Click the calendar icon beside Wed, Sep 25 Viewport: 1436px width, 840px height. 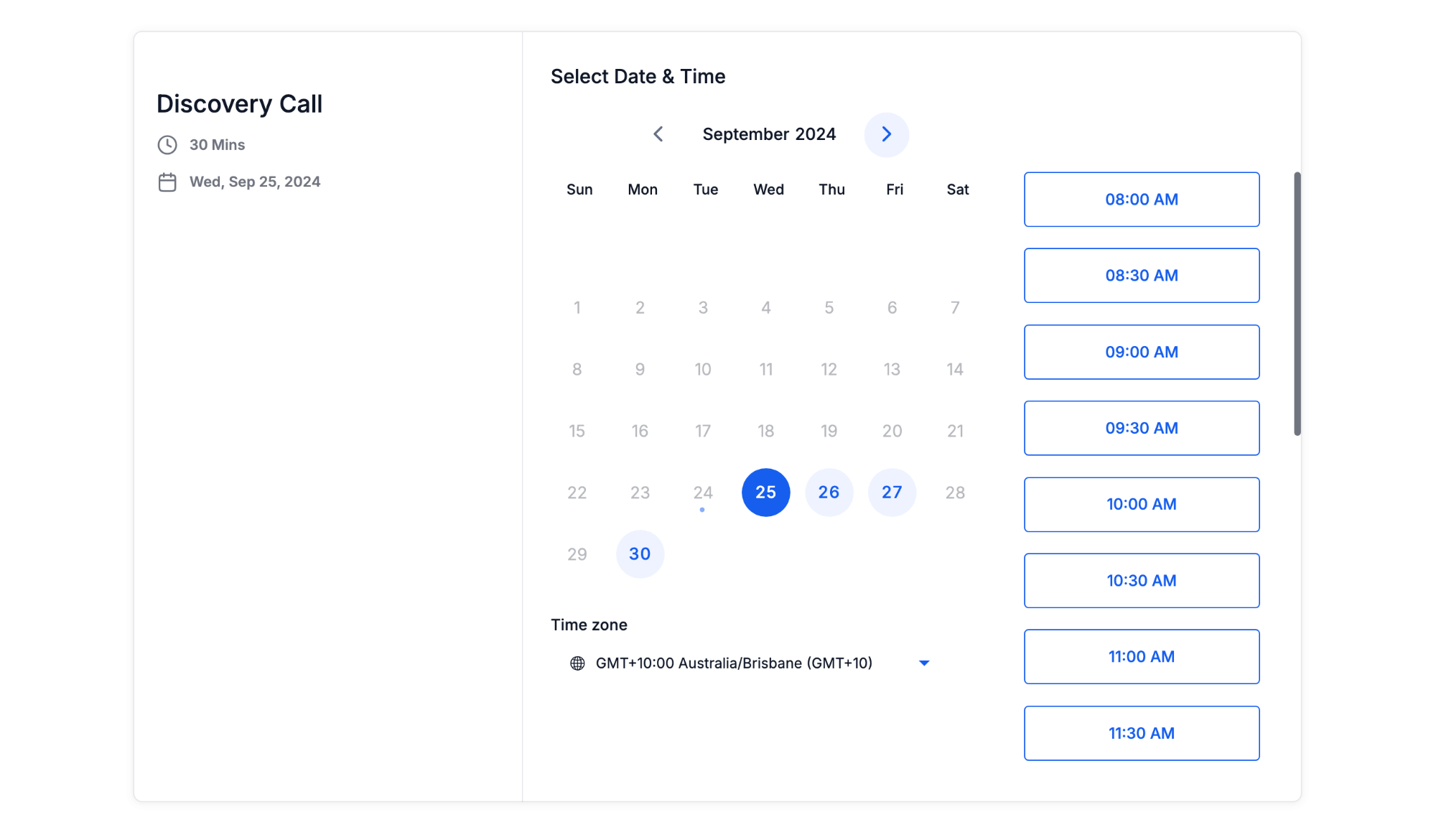click(x=167, y=182)
